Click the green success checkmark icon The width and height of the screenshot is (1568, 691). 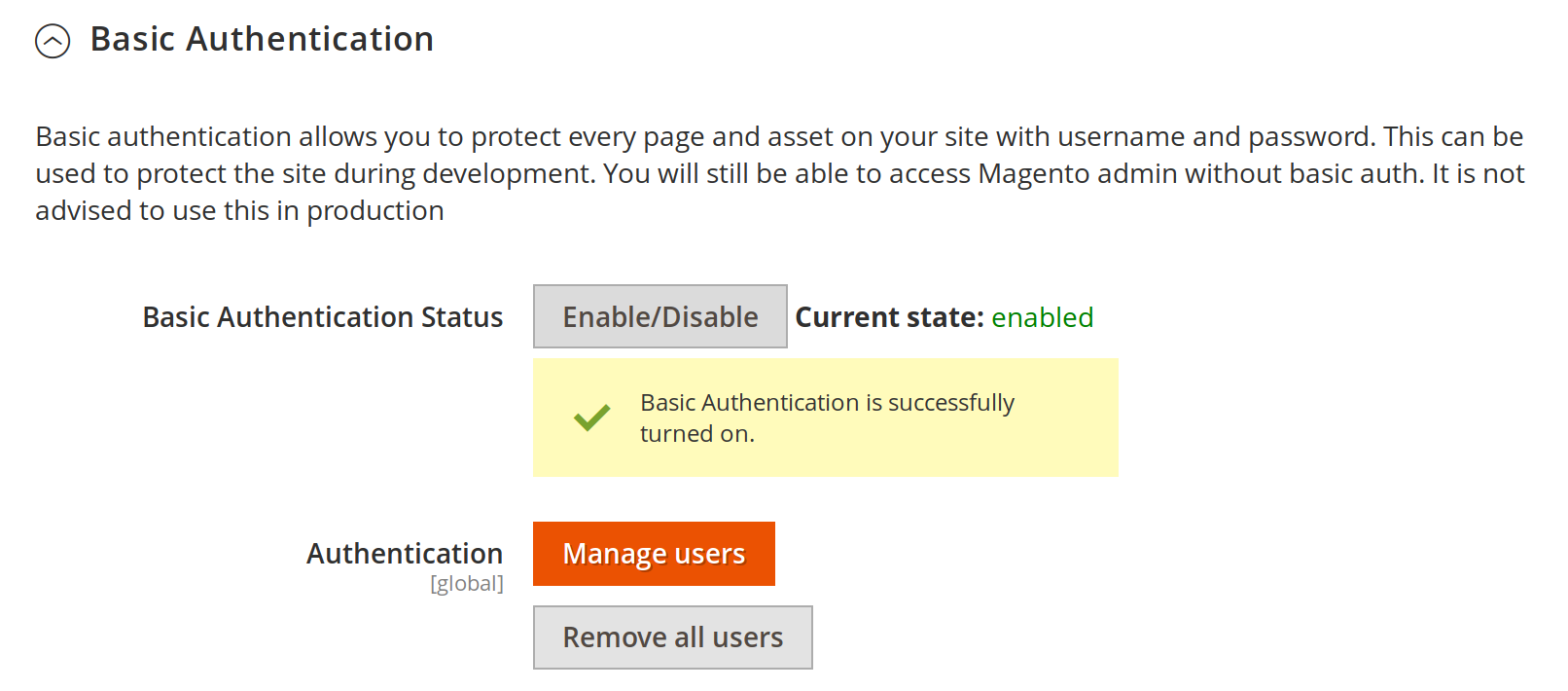(591, 418)
